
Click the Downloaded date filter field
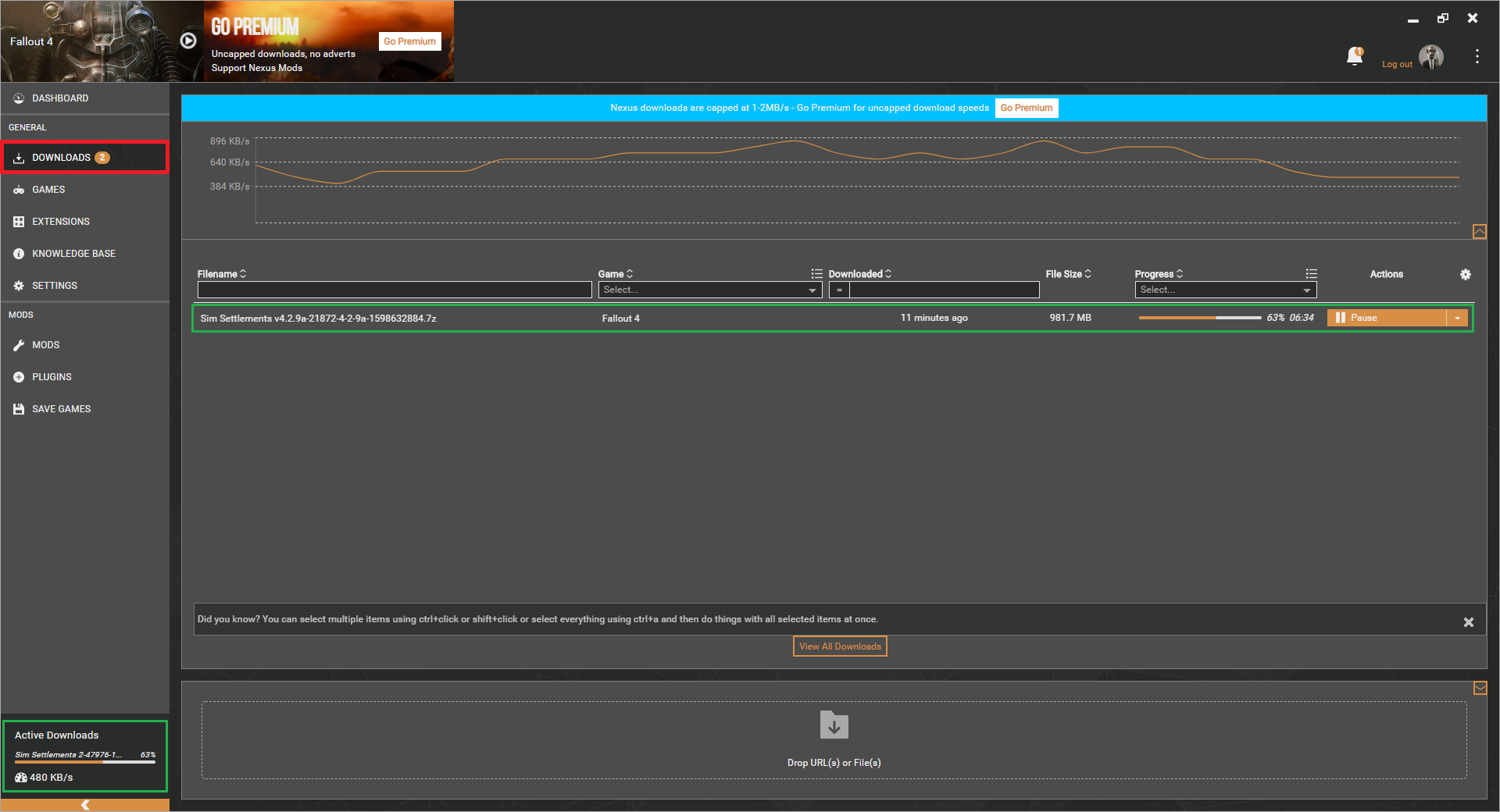[x=945, y=290]
